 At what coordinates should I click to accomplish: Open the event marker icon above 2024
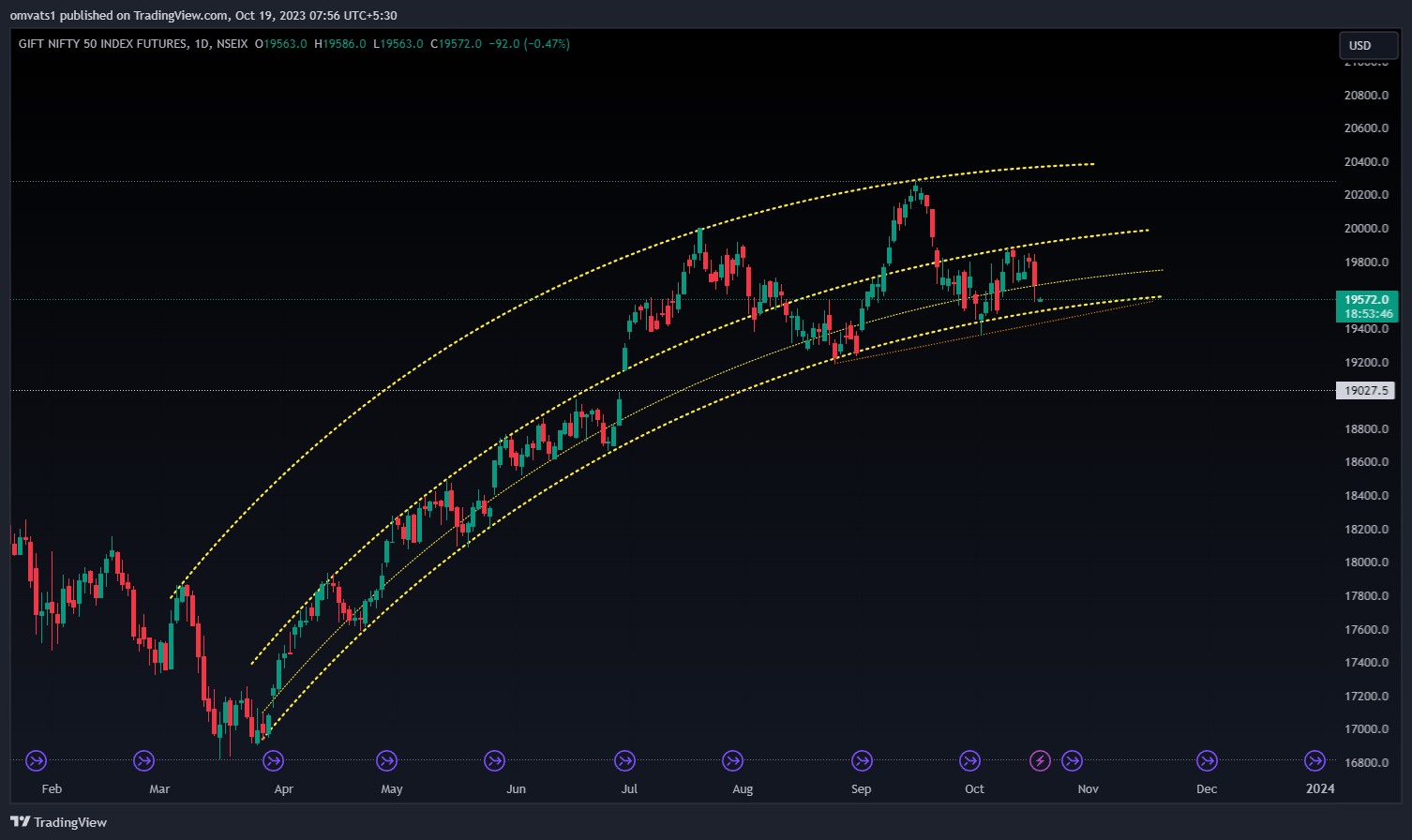(x=1315, y=760)
